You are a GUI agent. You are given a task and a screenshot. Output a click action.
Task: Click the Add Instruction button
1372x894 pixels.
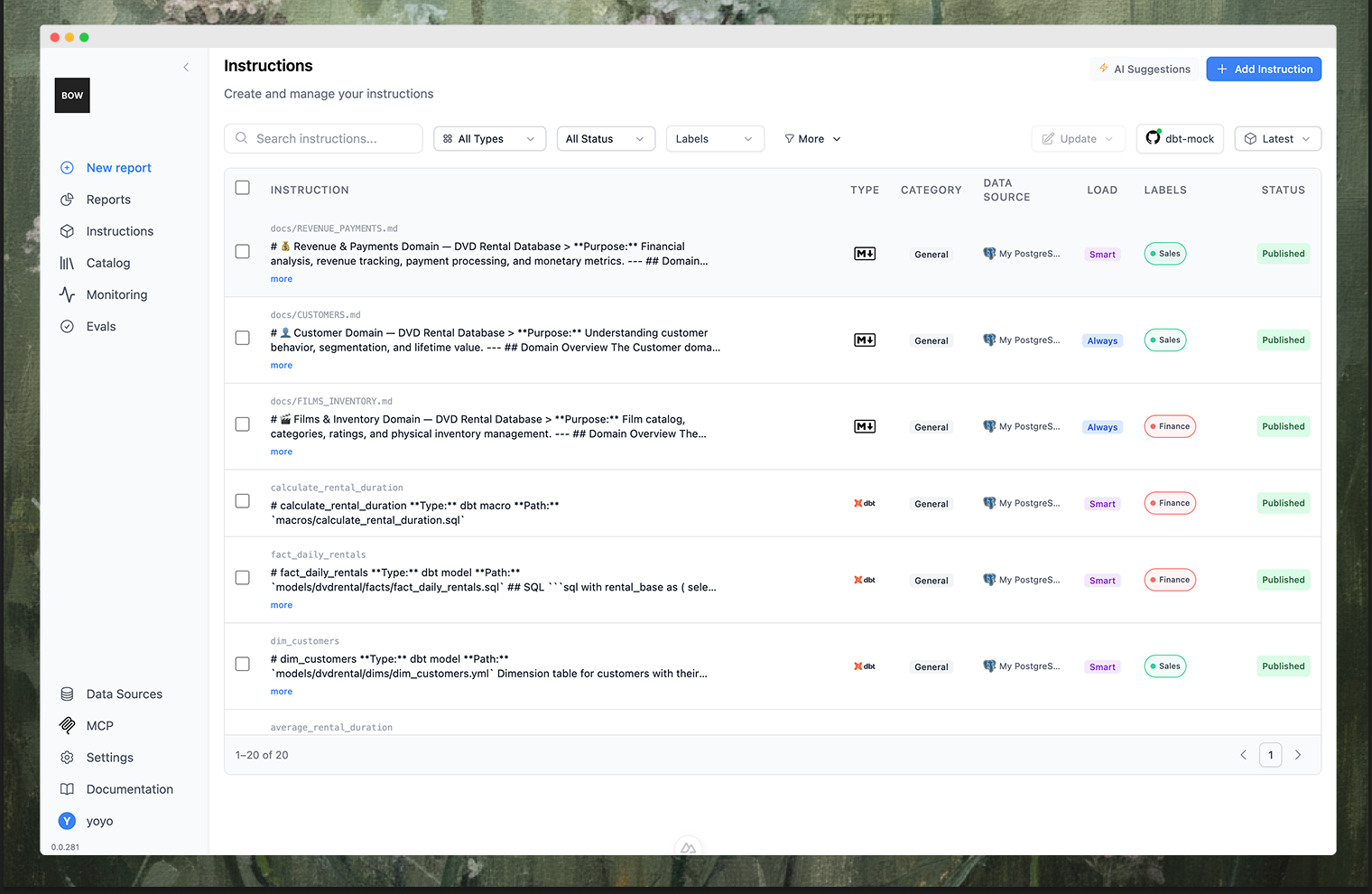click(x=1264, y=69)
